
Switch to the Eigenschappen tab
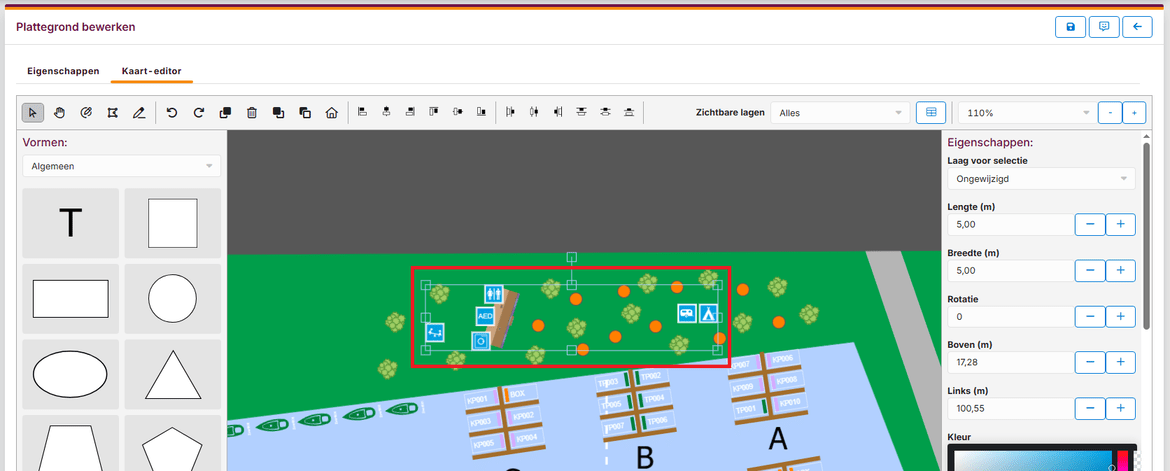tap(63, 71)
